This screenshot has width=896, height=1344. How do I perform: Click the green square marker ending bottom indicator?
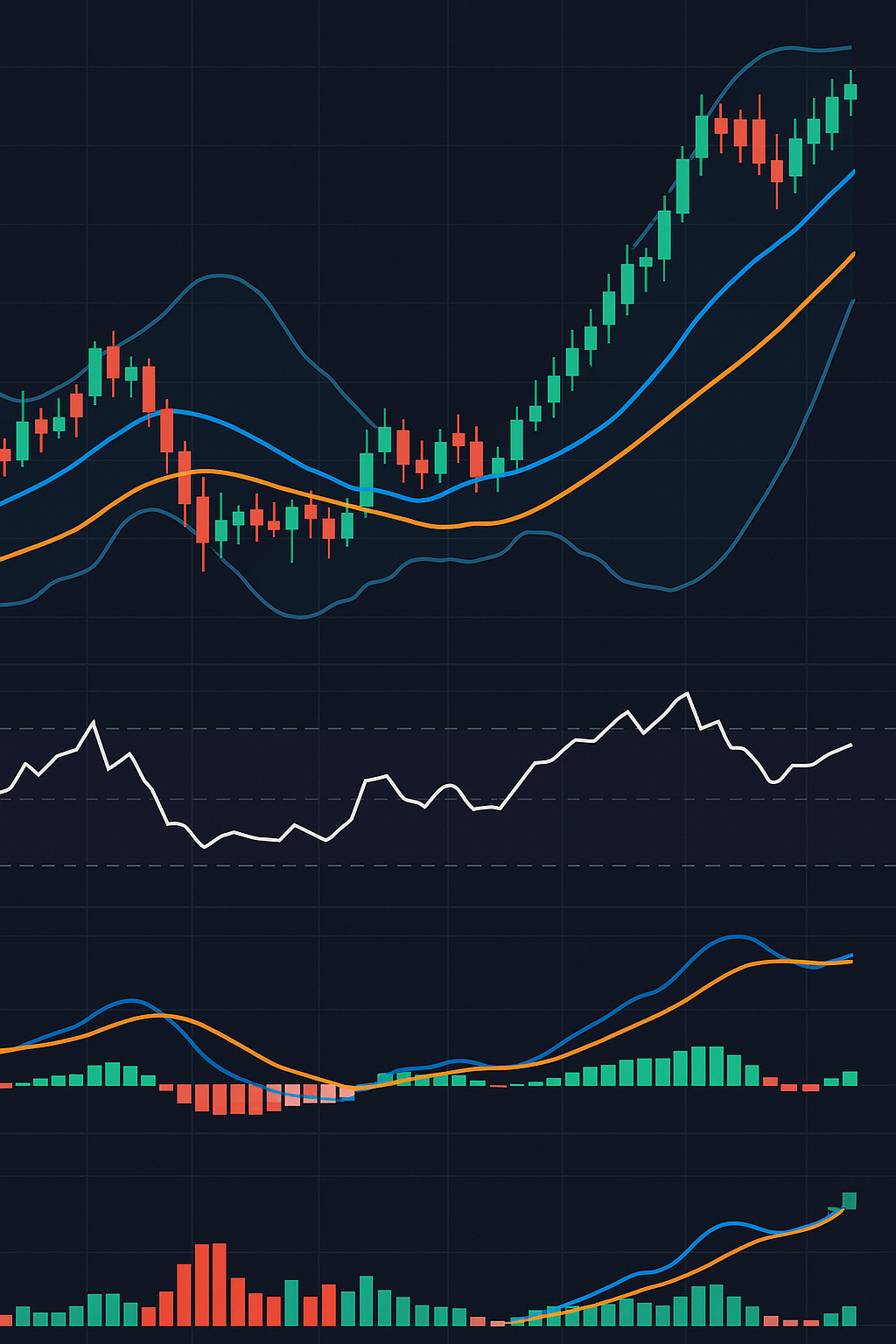pos(849,1200)
